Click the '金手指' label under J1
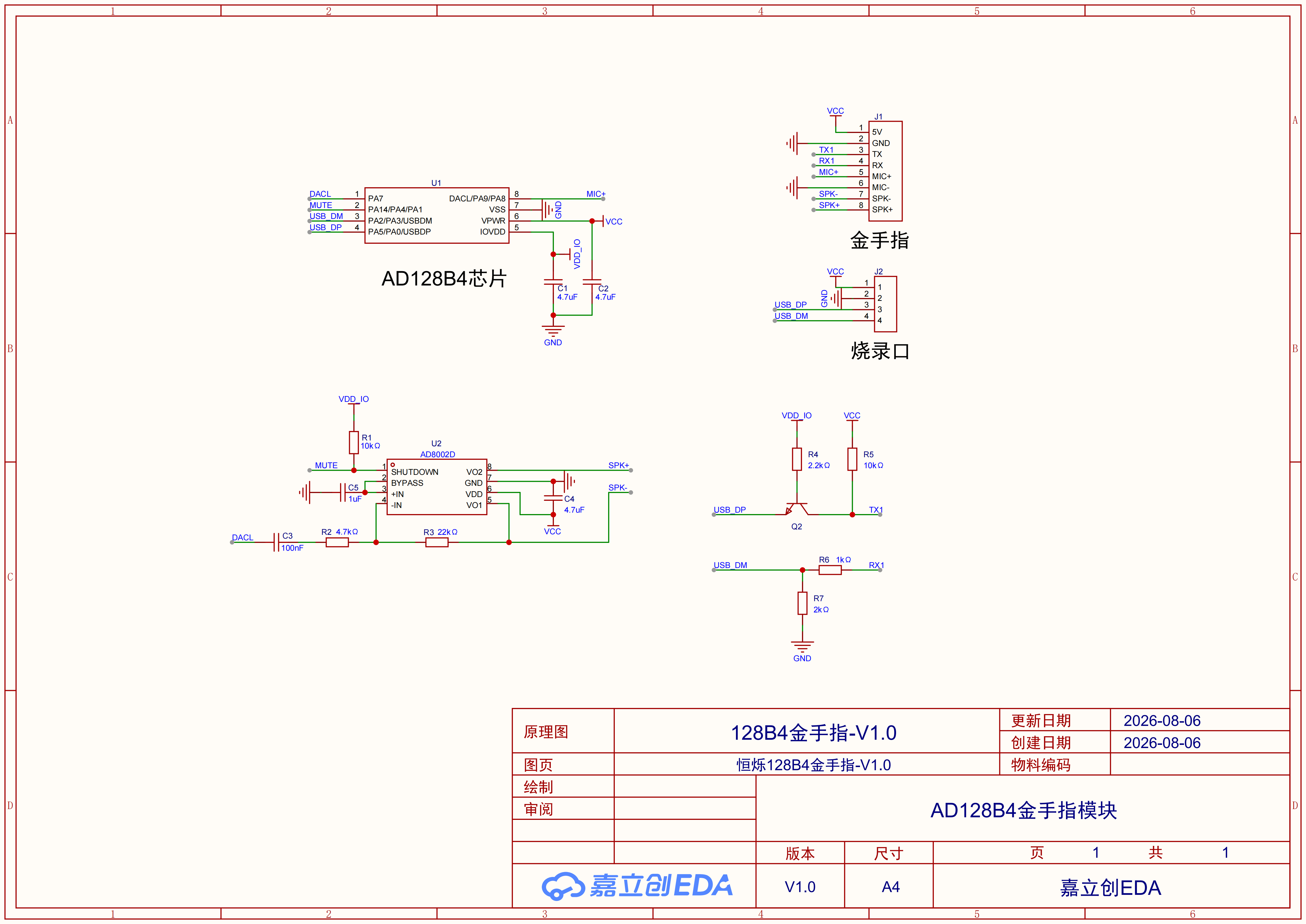 879,240
